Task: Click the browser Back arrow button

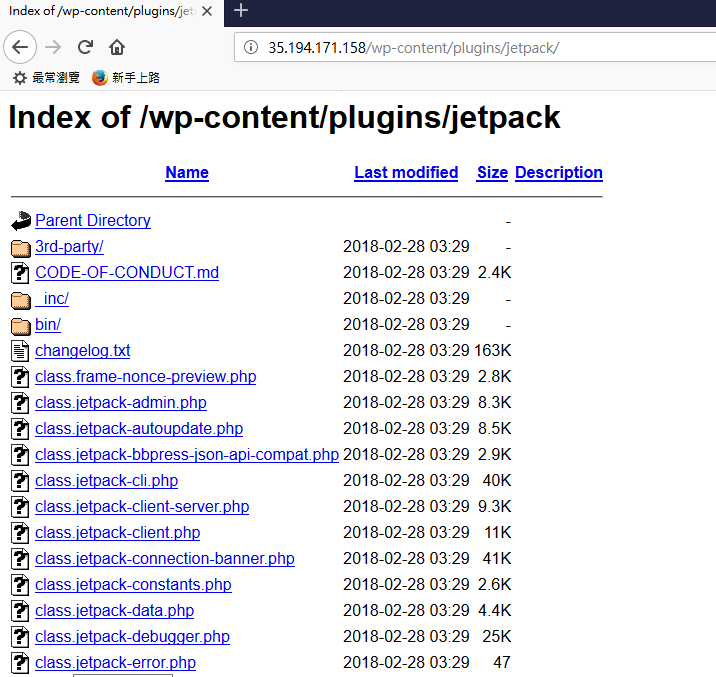Action: tap(20, 47)
